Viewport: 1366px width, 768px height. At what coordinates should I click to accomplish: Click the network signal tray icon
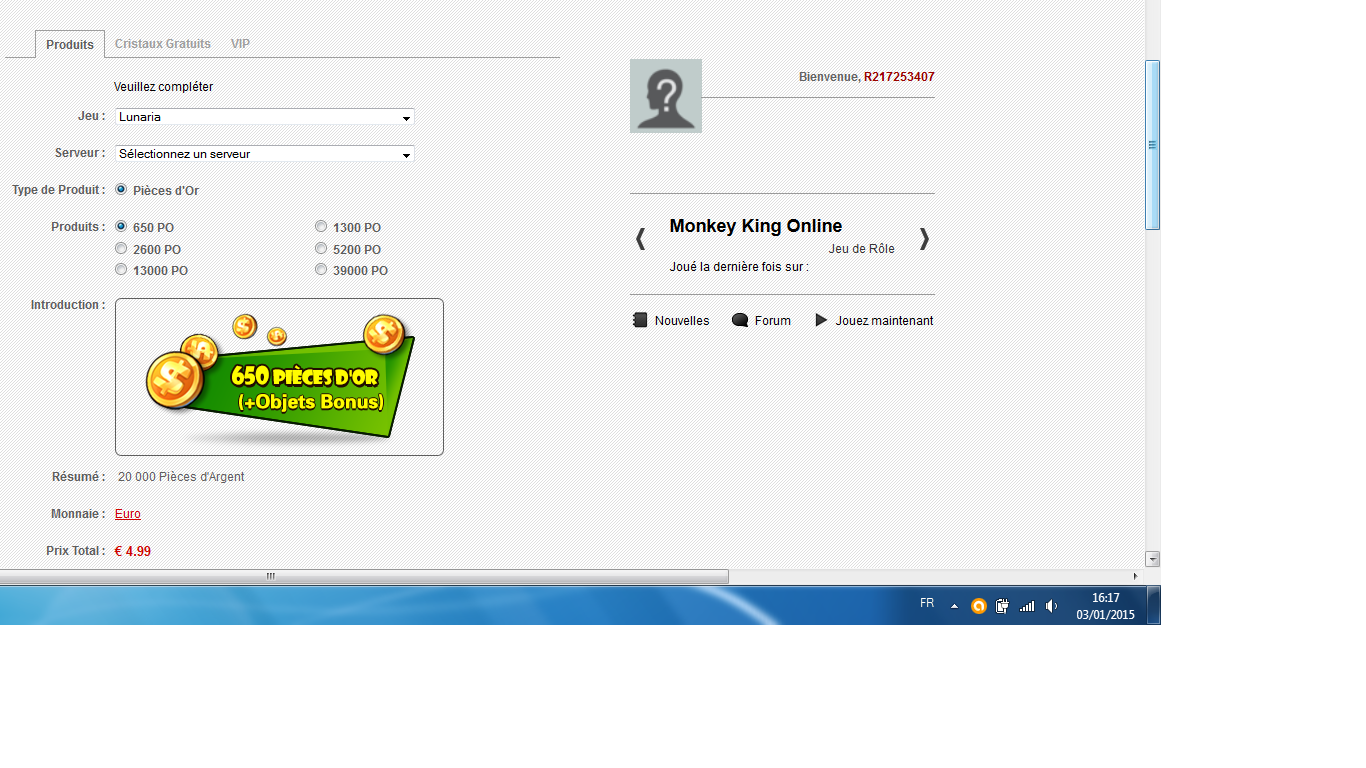[1027, 606]
